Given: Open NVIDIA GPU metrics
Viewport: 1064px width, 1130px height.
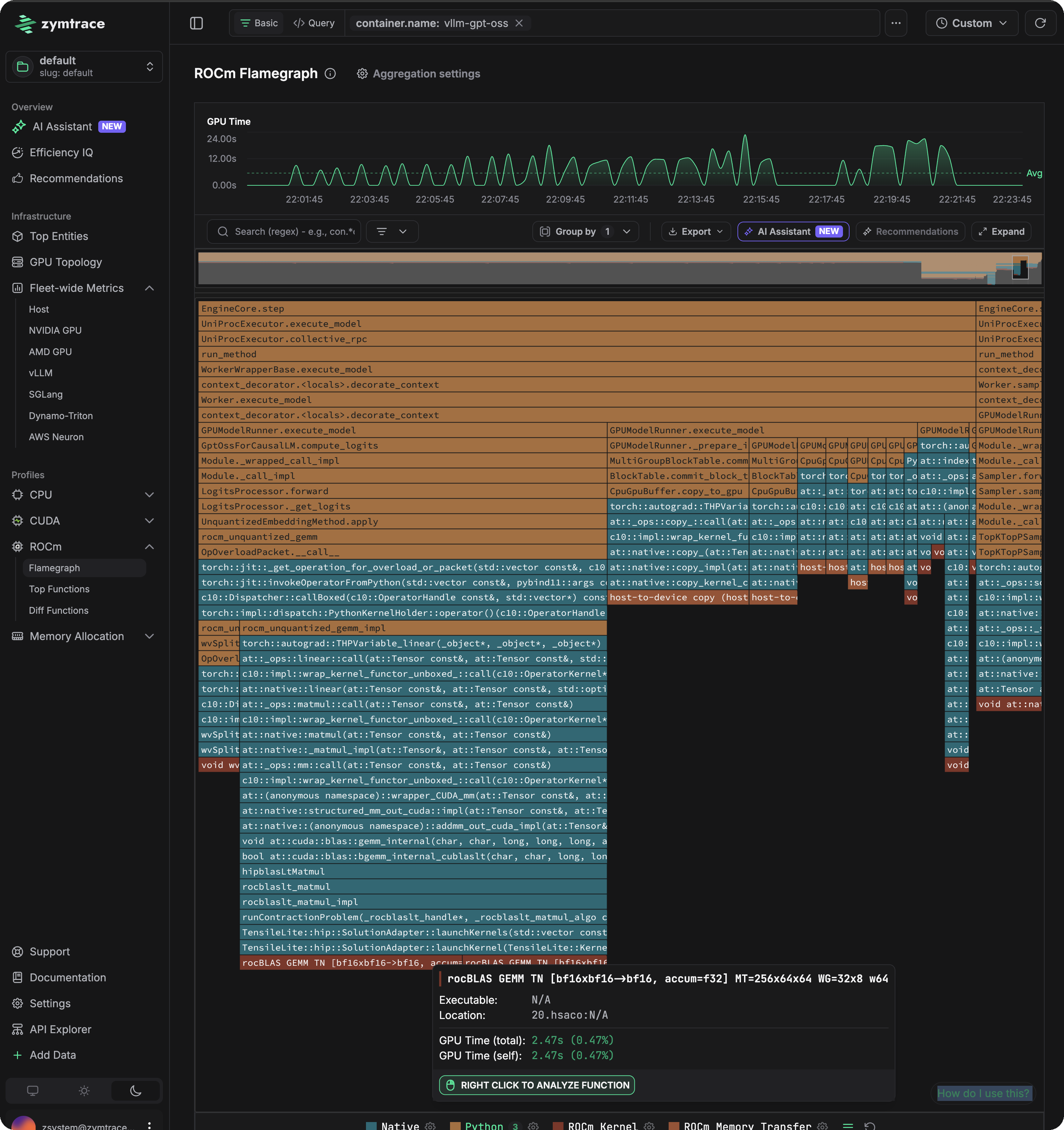Looking at the screenshot, I should [x=55, y=330].
